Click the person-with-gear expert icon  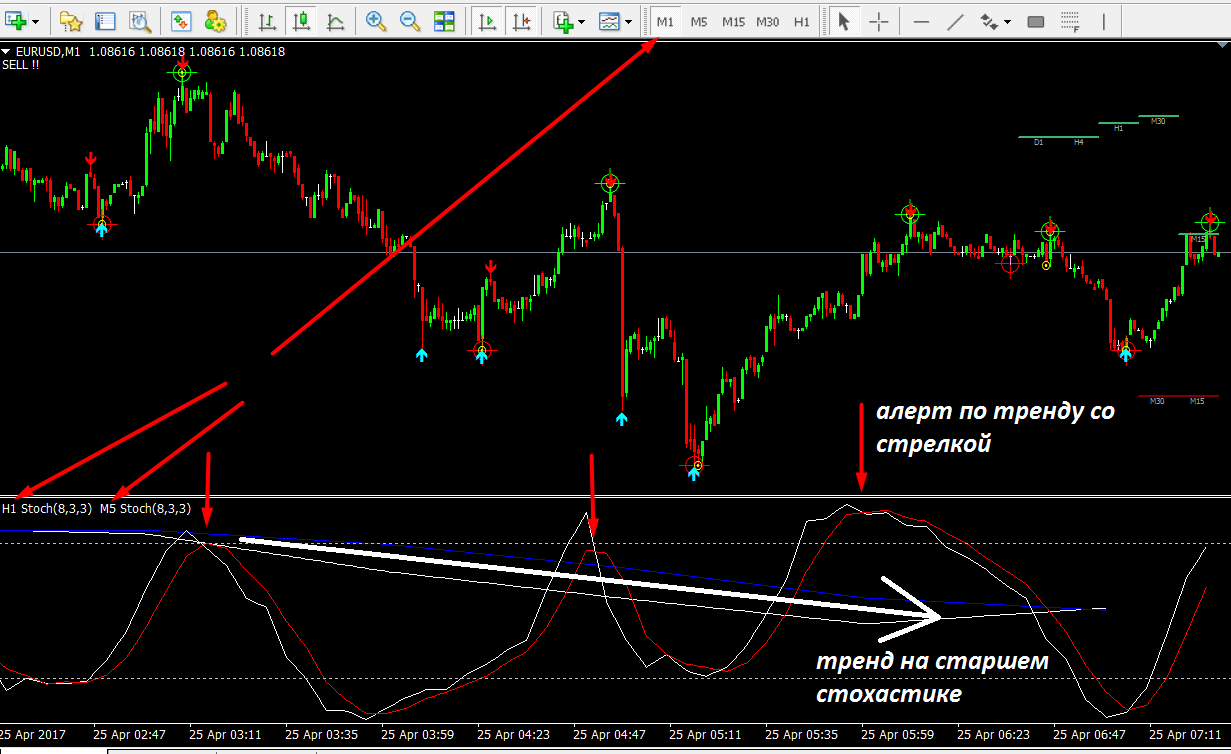(215, 21)
